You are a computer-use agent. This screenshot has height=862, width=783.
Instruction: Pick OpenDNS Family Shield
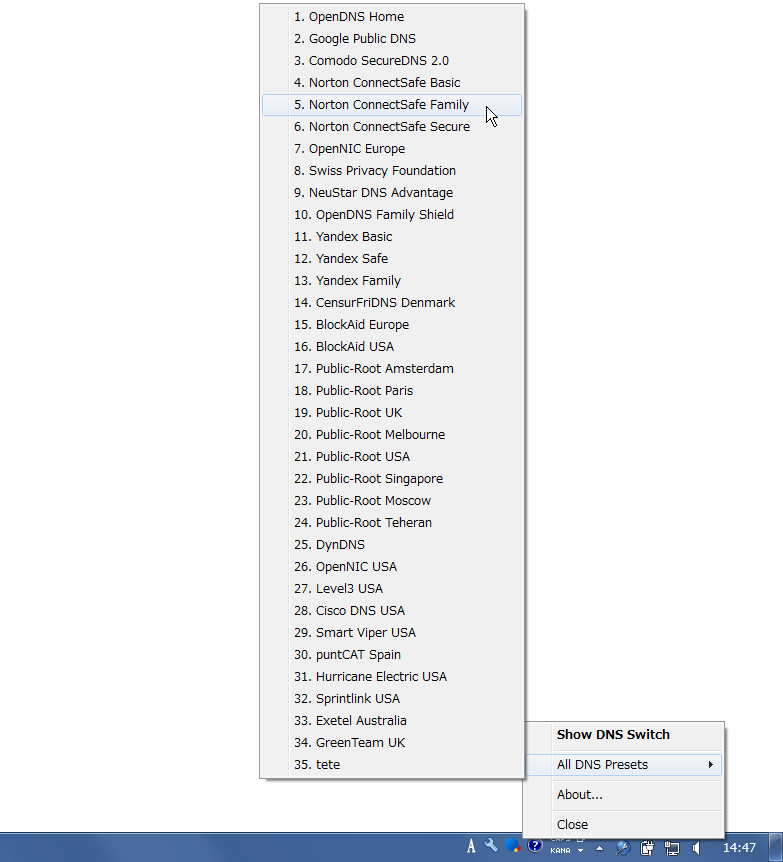[x=392, y=215]
